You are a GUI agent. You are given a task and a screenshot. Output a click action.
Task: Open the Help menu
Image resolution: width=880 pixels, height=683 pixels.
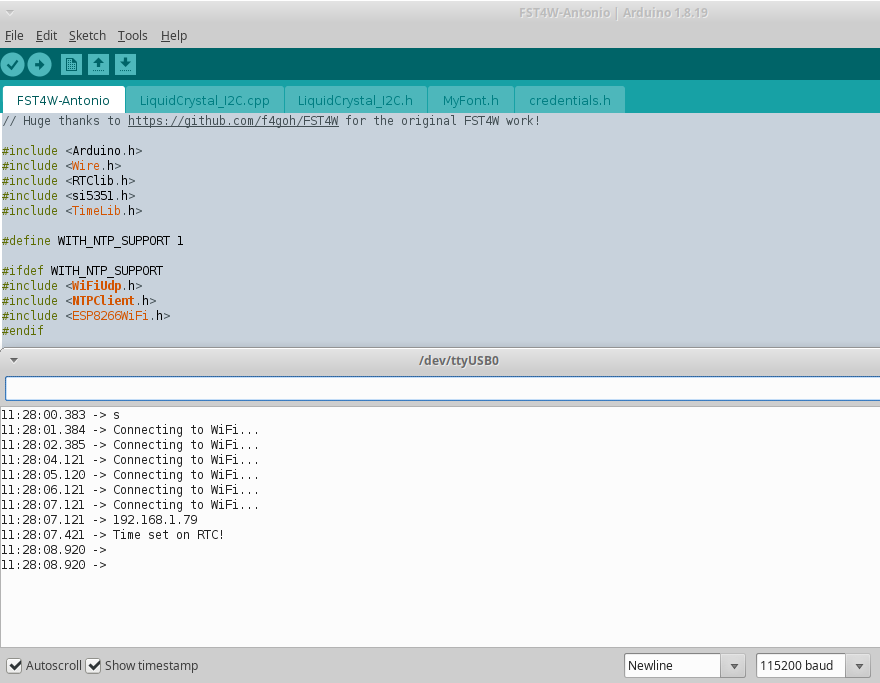[x=174, y=36]
